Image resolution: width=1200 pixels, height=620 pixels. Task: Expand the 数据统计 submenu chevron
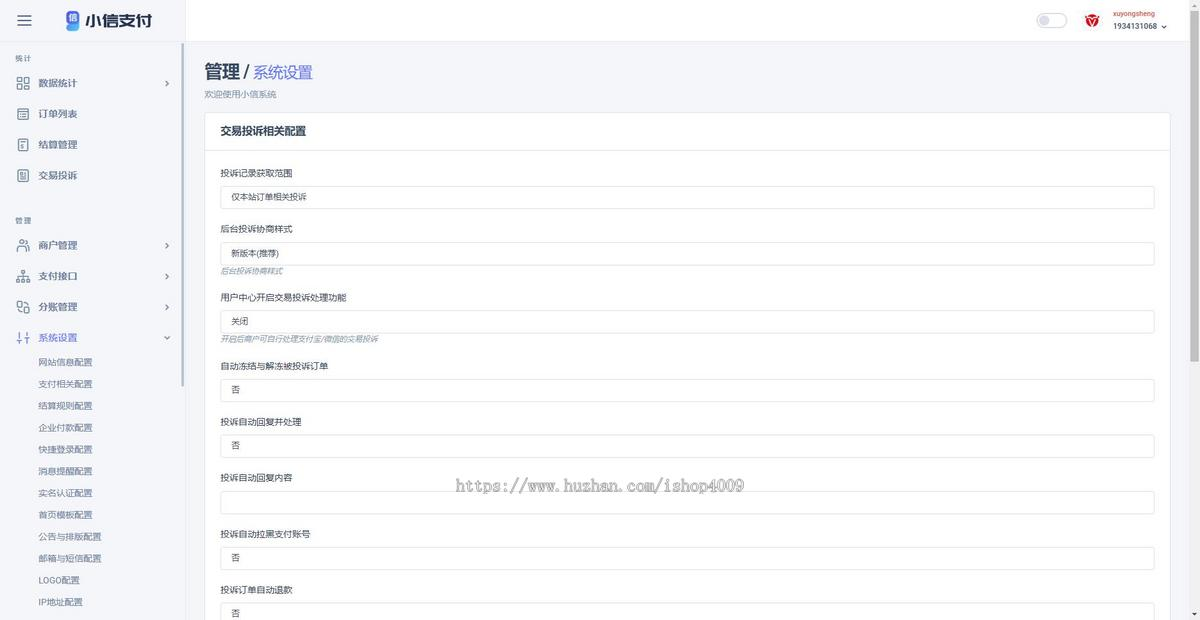[x=167, y=83]
